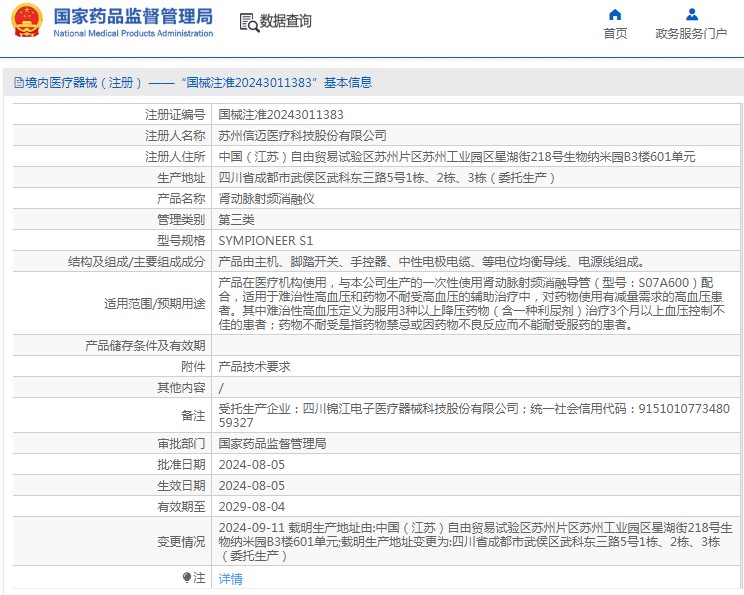Click the 附件 row label
Image resolution: width=744 pixels, height=595 pixels.
coord(193,367)
